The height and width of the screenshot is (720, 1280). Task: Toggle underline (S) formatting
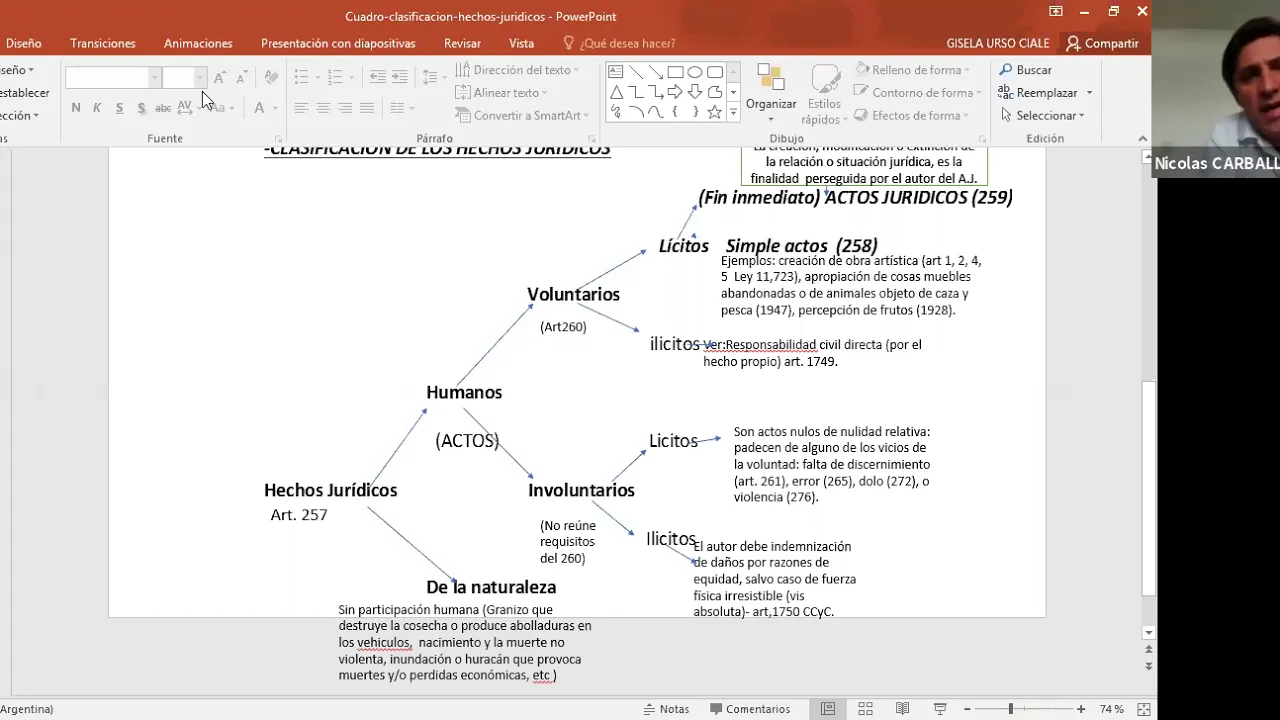click(x=119, y=108)
